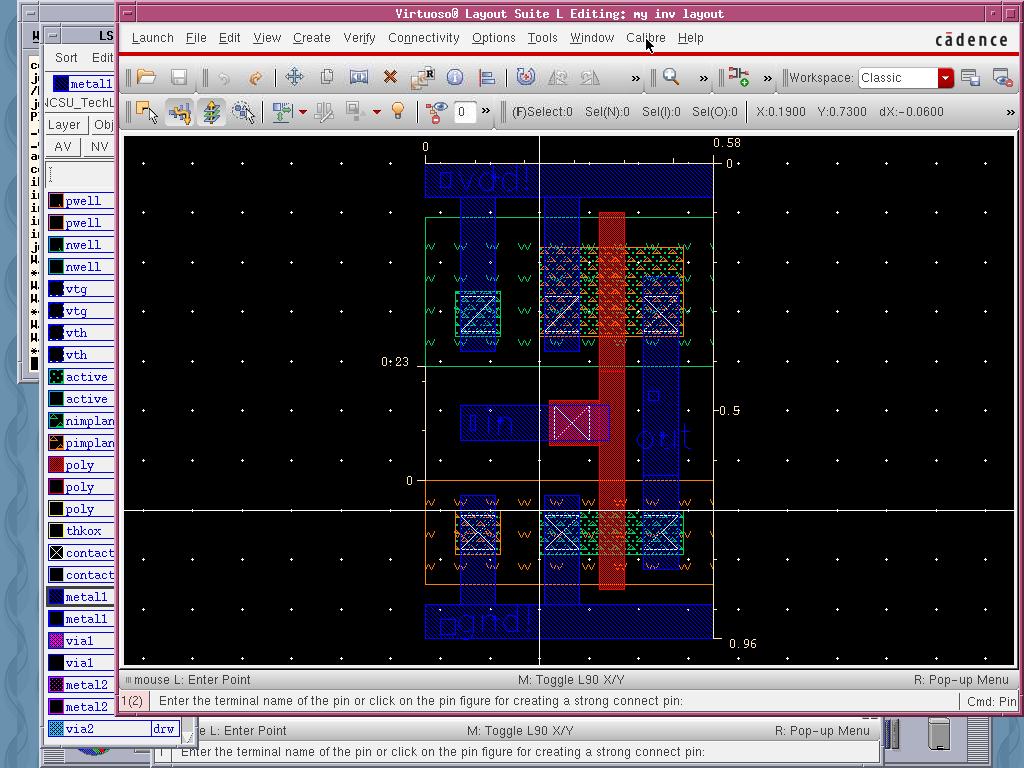
Task: Expand status toolbar overflow chevron after dX
Action: 1010,112
